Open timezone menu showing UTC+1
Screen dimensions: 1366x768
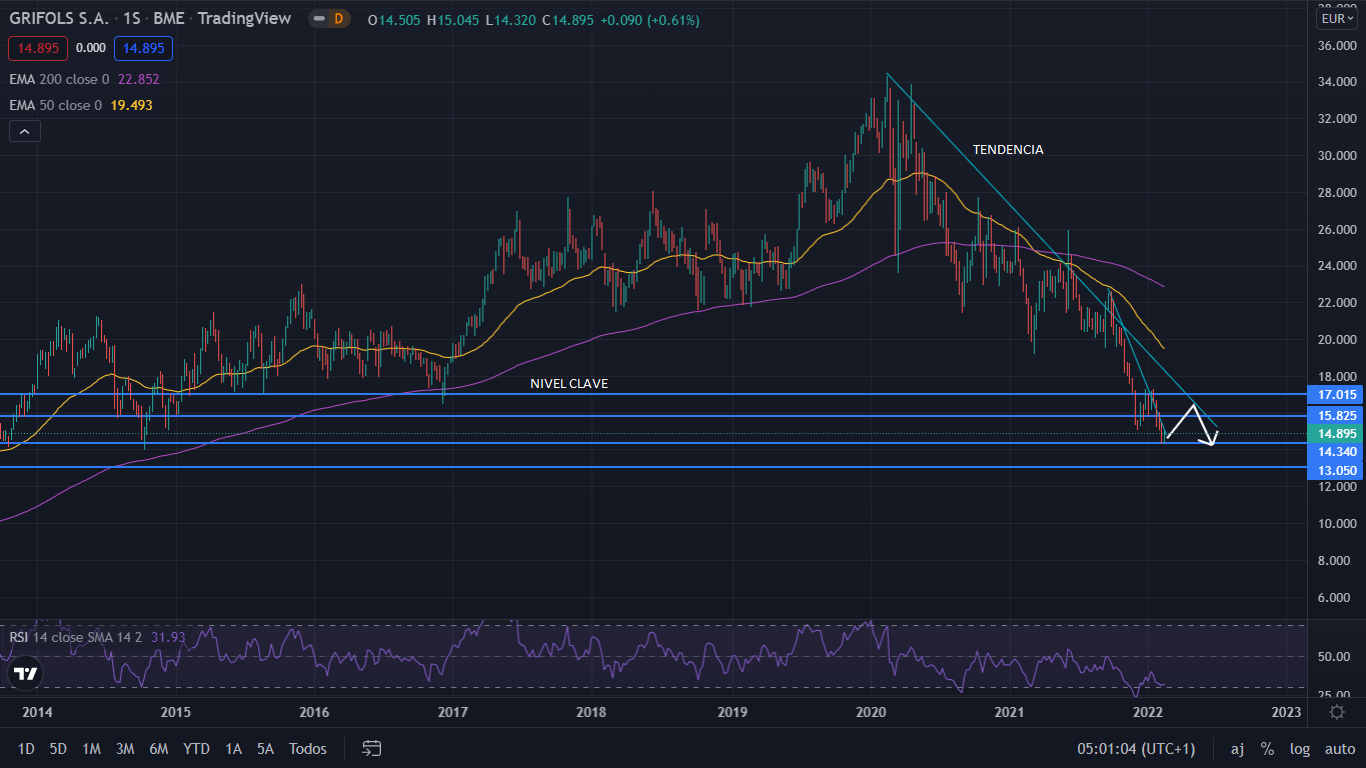pos(1136,748)
